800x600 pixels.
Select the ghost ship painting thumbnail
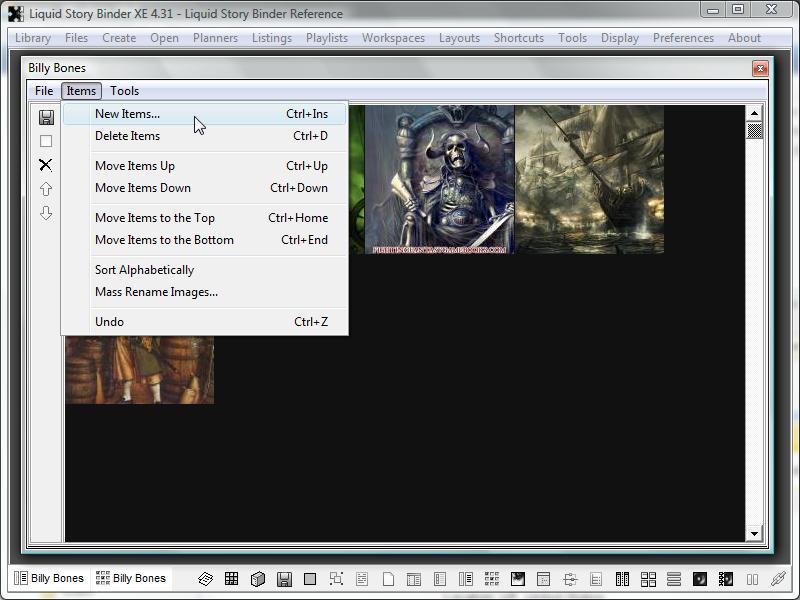[x=589, y=179]
